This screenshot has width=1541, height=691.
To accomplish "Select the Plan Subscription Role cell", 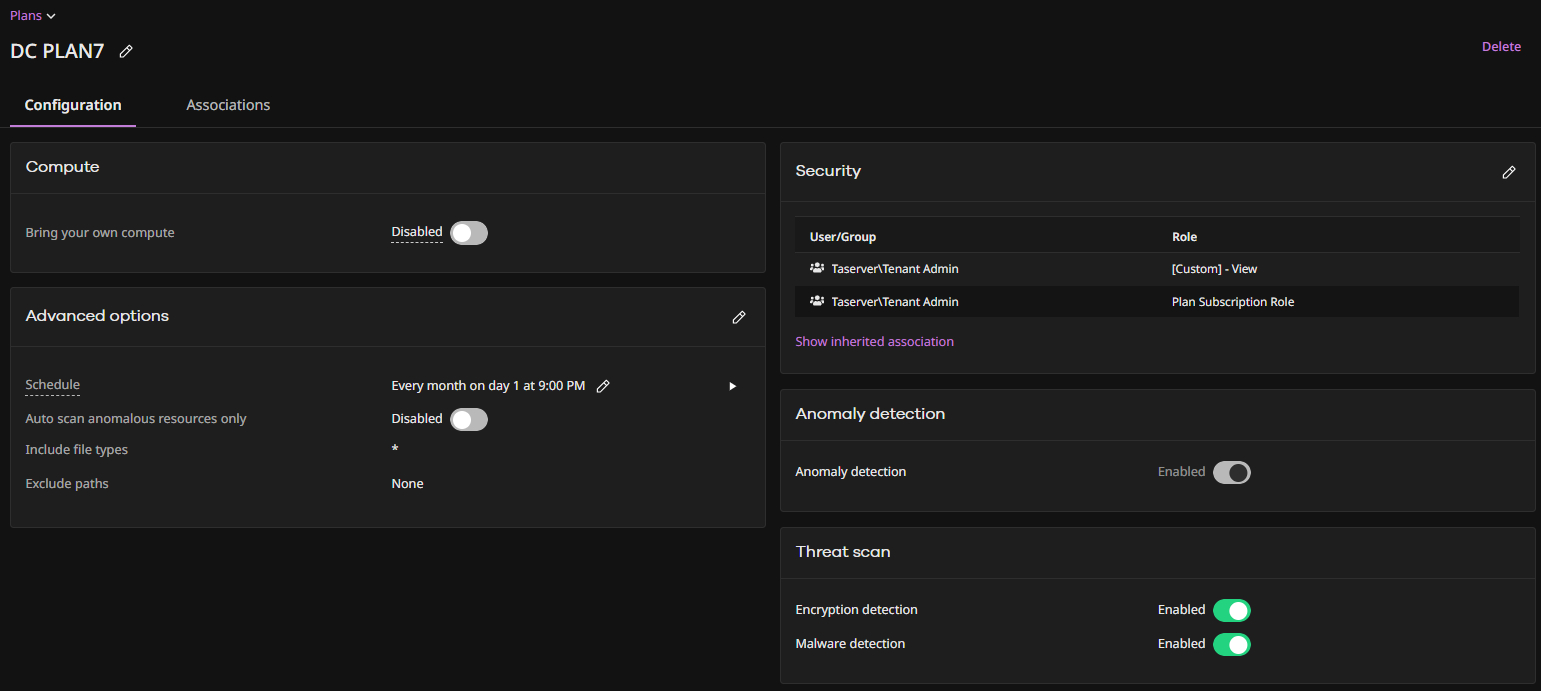I will pos(1233,302).
